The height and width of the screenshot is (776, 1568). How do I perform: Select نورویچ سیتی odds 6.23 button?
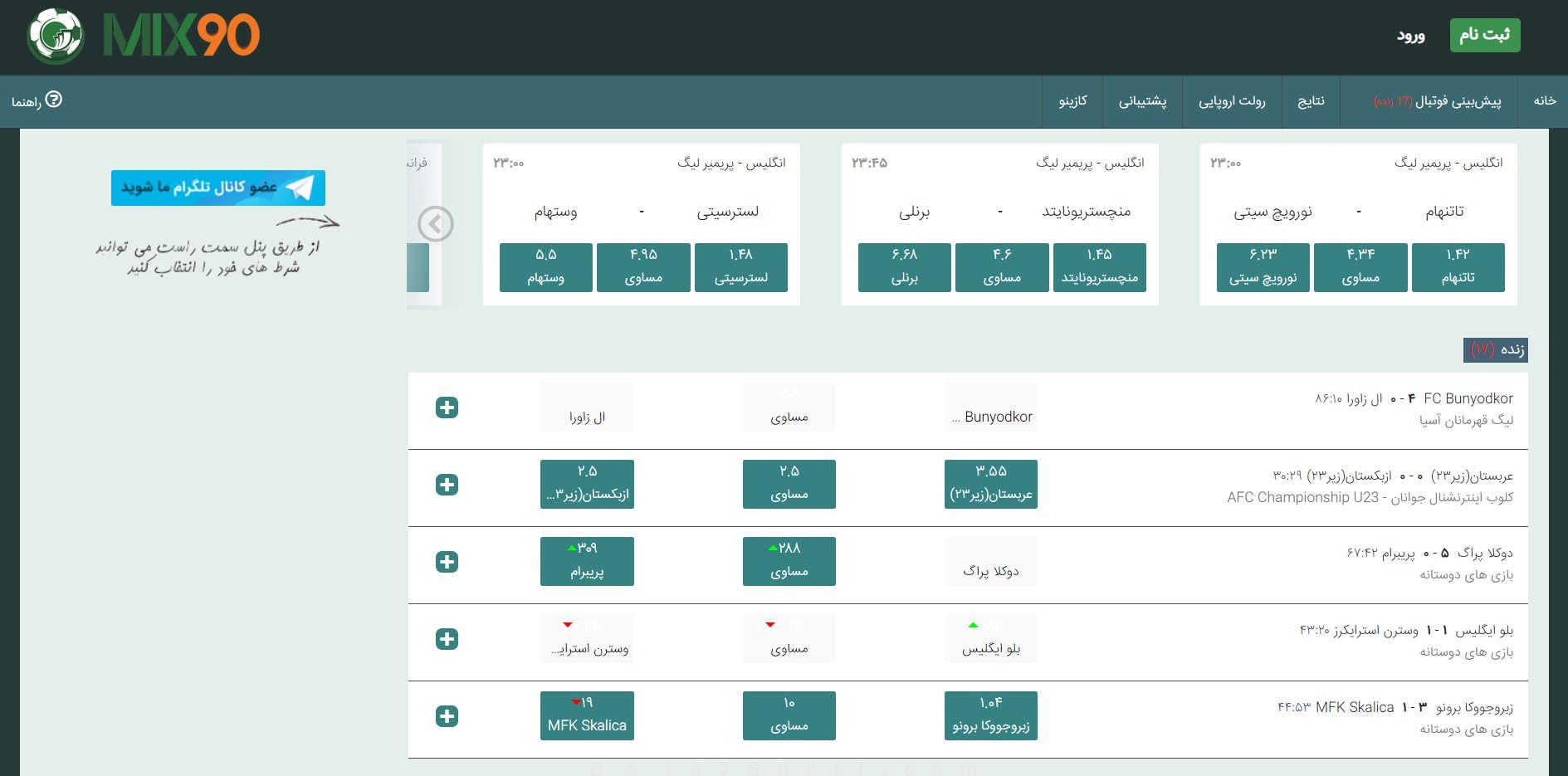(x=1263, y=267)
